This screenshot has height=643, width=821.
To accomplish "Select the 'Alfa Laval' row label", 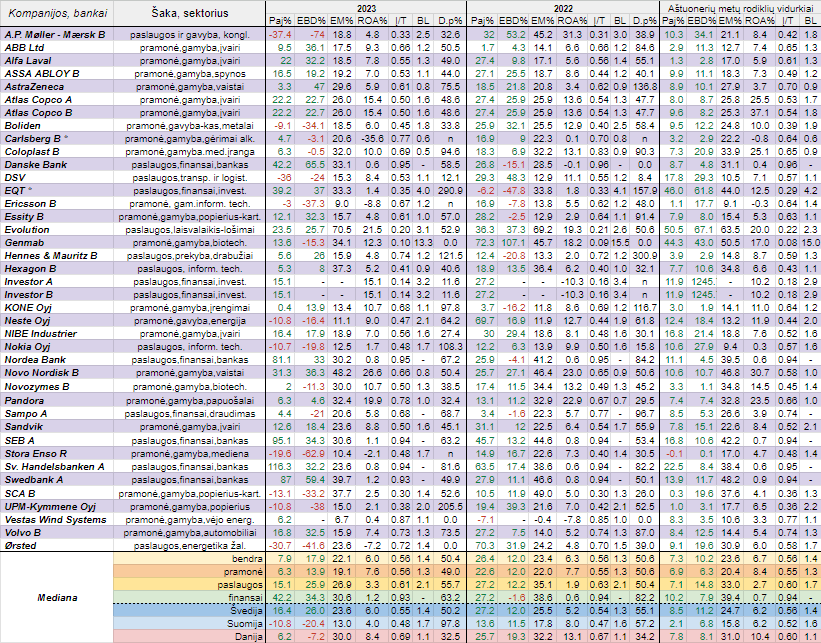I will coord(57,61).
